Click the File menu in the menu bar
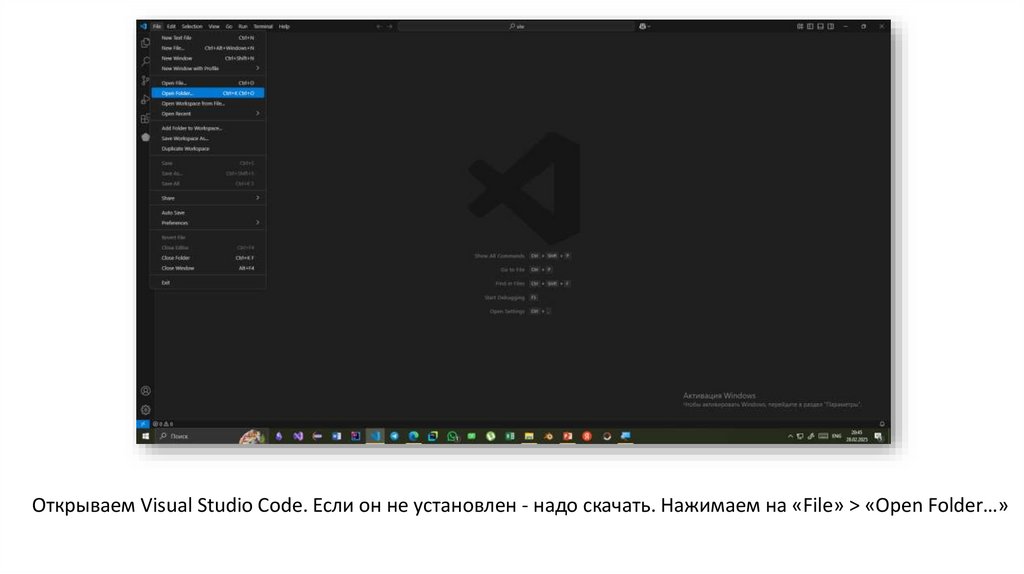This screenshot has width=1024, height=574. (157, 27)
